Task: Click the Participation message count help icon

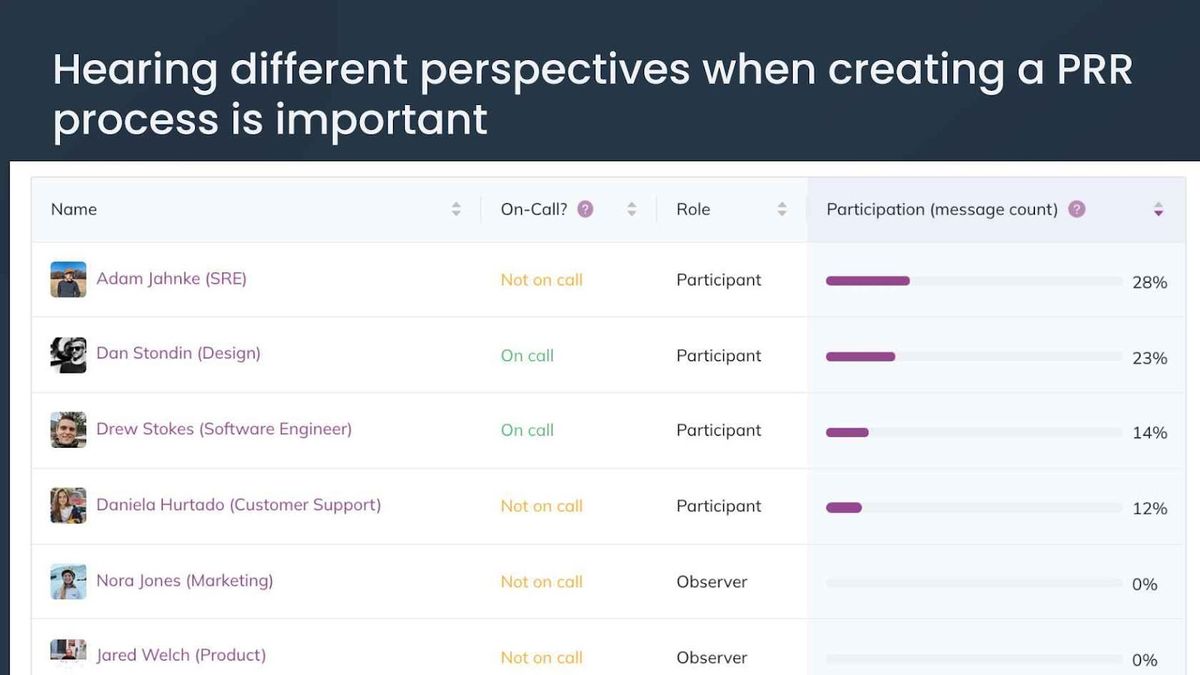Action: click(1077, 208)
